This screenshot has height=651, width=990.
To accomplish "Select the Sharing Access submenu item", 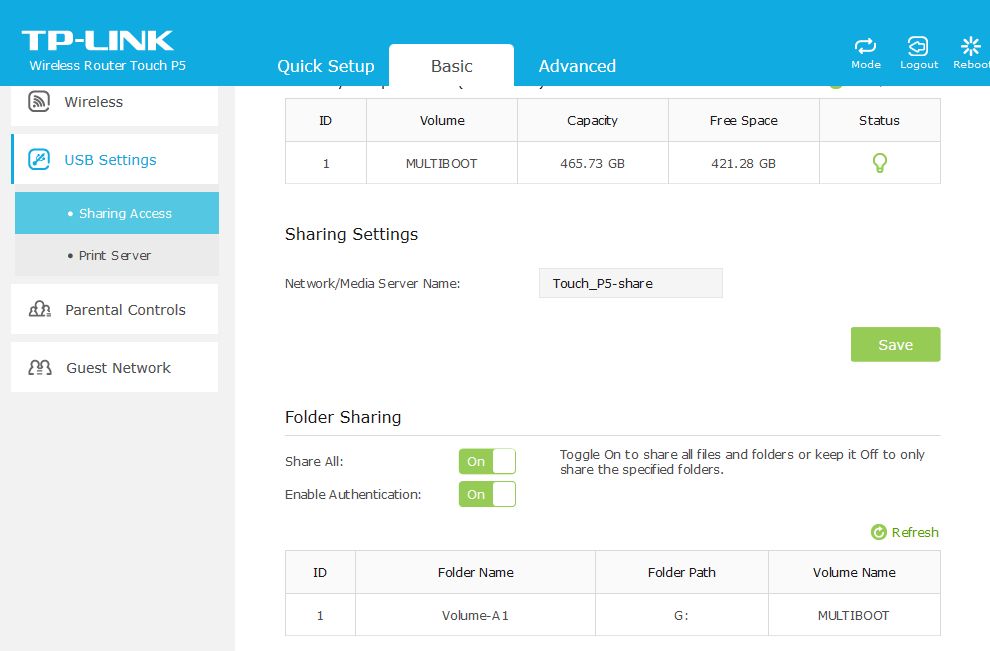I will (x=117, y=213).
